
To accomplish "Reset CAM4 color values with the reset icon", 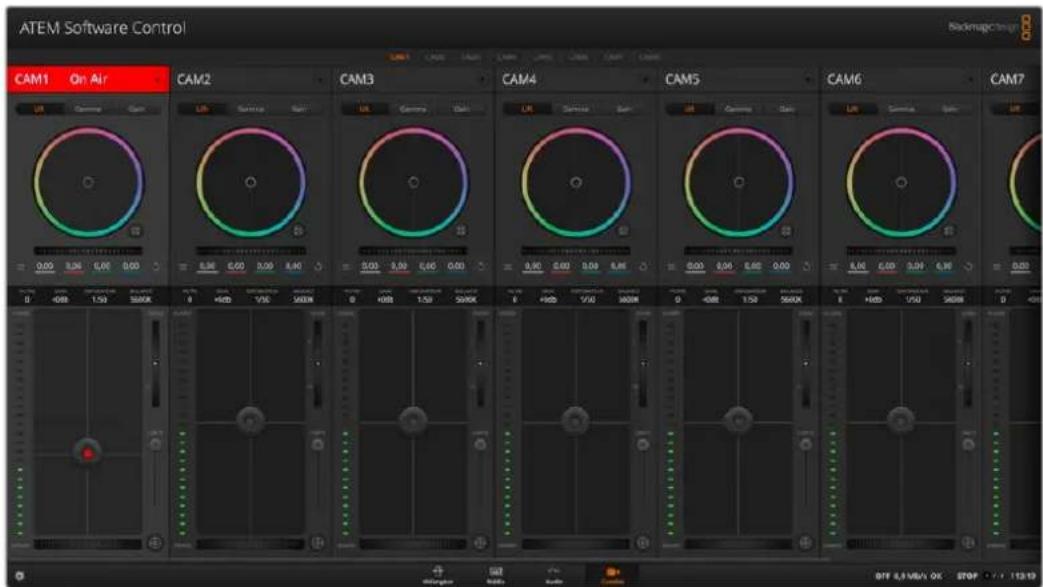I will click(644, 266).
